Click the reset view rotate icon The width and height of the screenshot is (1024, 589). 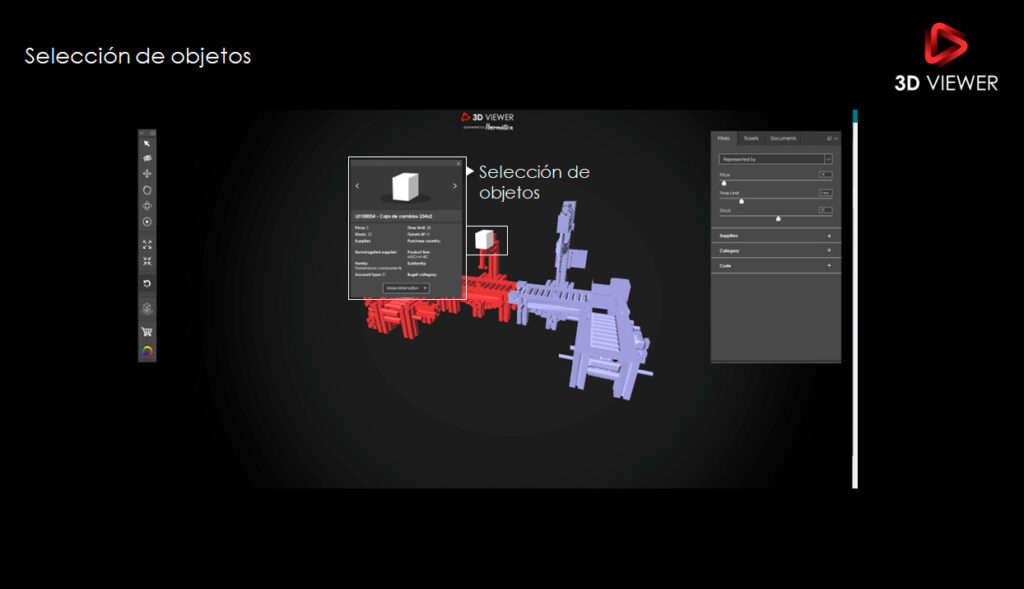click(147, 284)
